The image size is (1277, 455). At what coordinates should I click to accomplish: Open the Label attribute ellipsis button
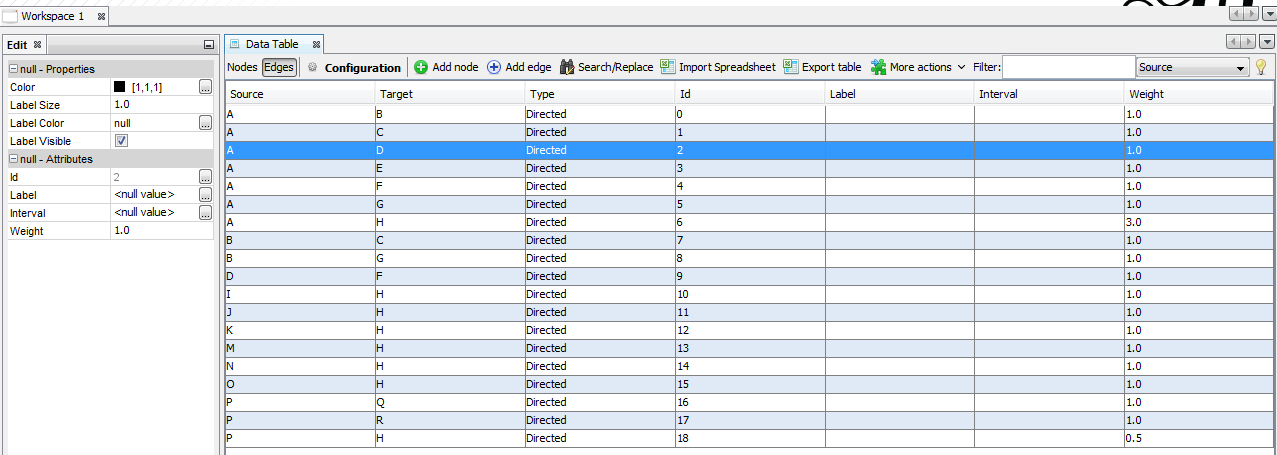(205, 195)
